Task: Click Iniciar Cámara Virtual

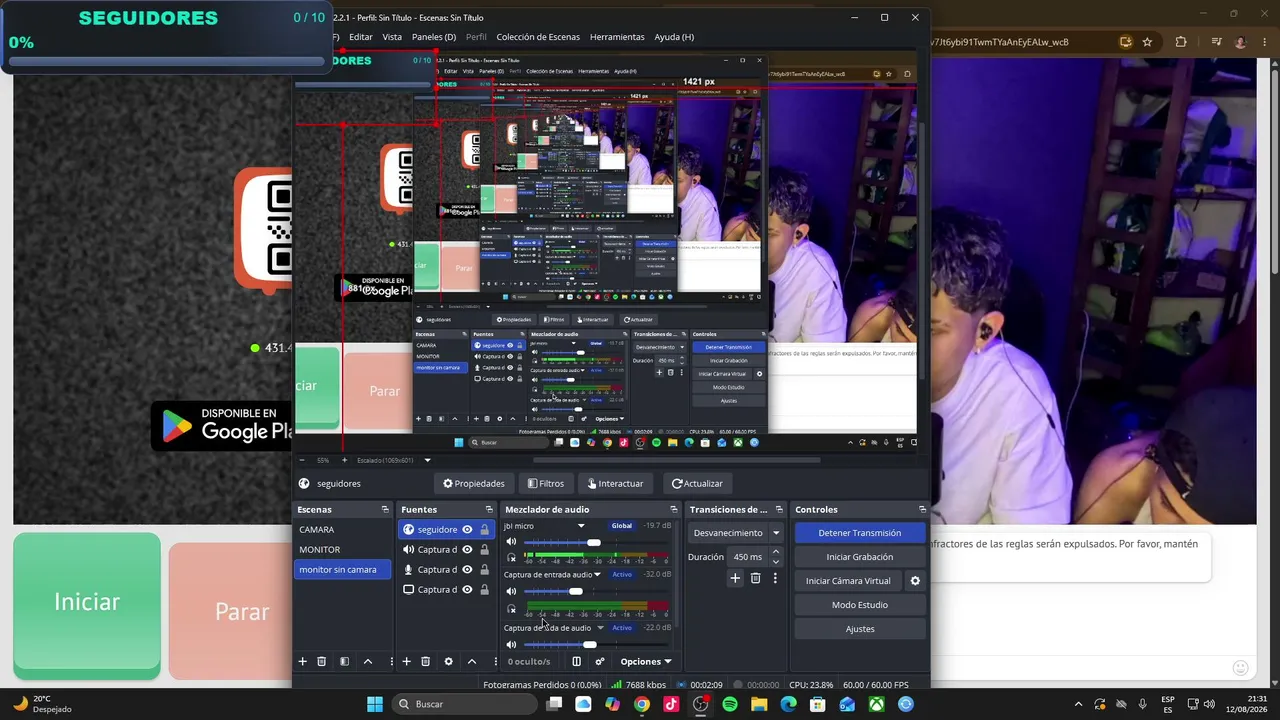Action: pos(848,581)
